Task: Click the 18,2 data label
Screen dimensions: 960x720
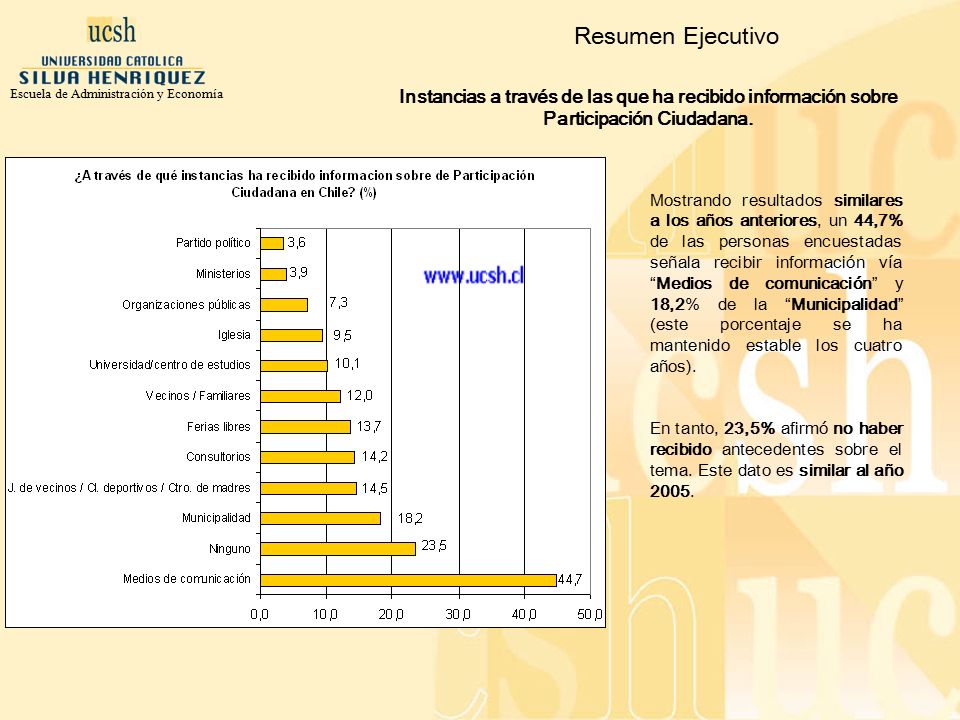Action: 410,519
